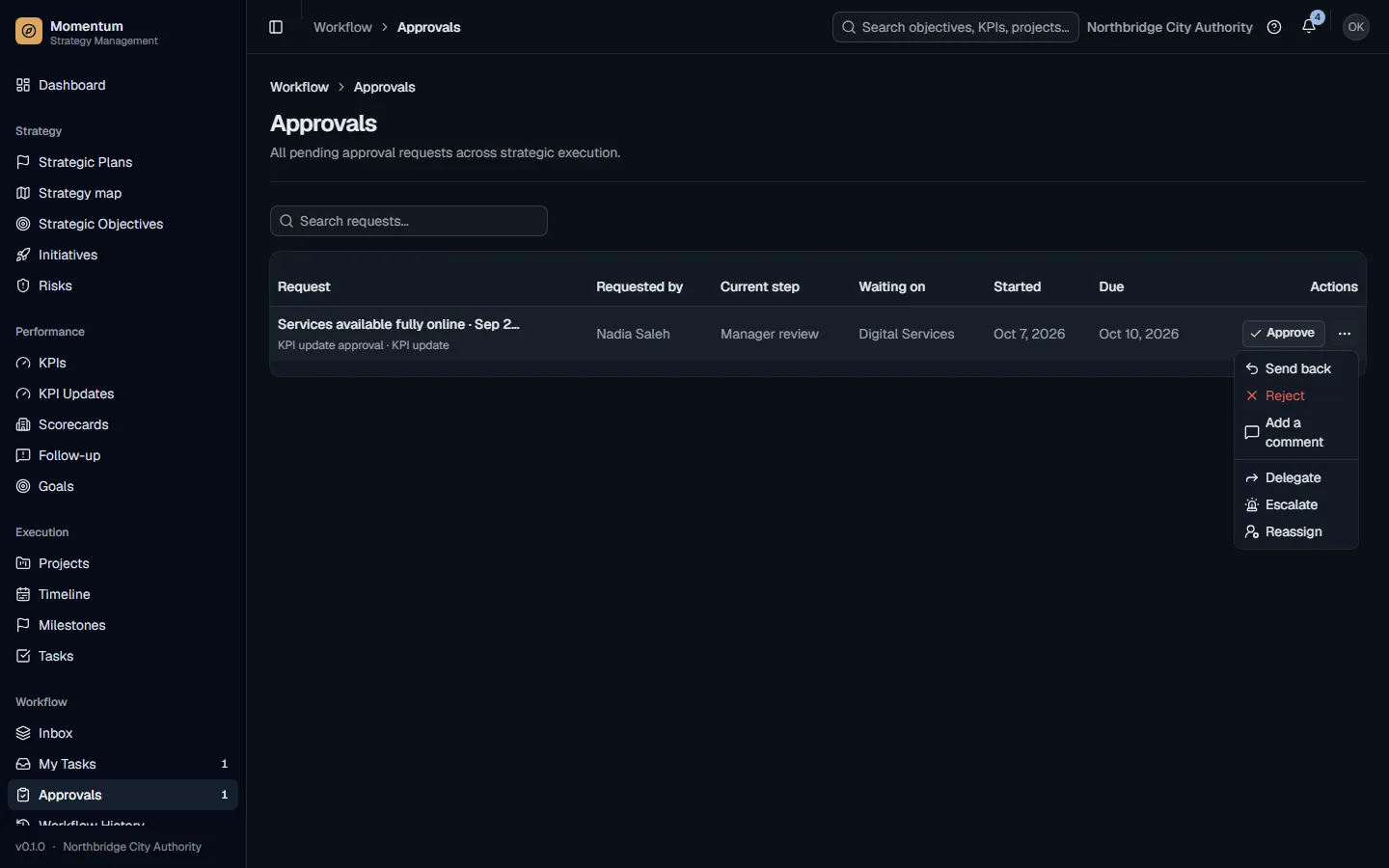The width and height of the screenshot is (1389, 868).
Task: Open the Strategy map
Action: [123, 193]
